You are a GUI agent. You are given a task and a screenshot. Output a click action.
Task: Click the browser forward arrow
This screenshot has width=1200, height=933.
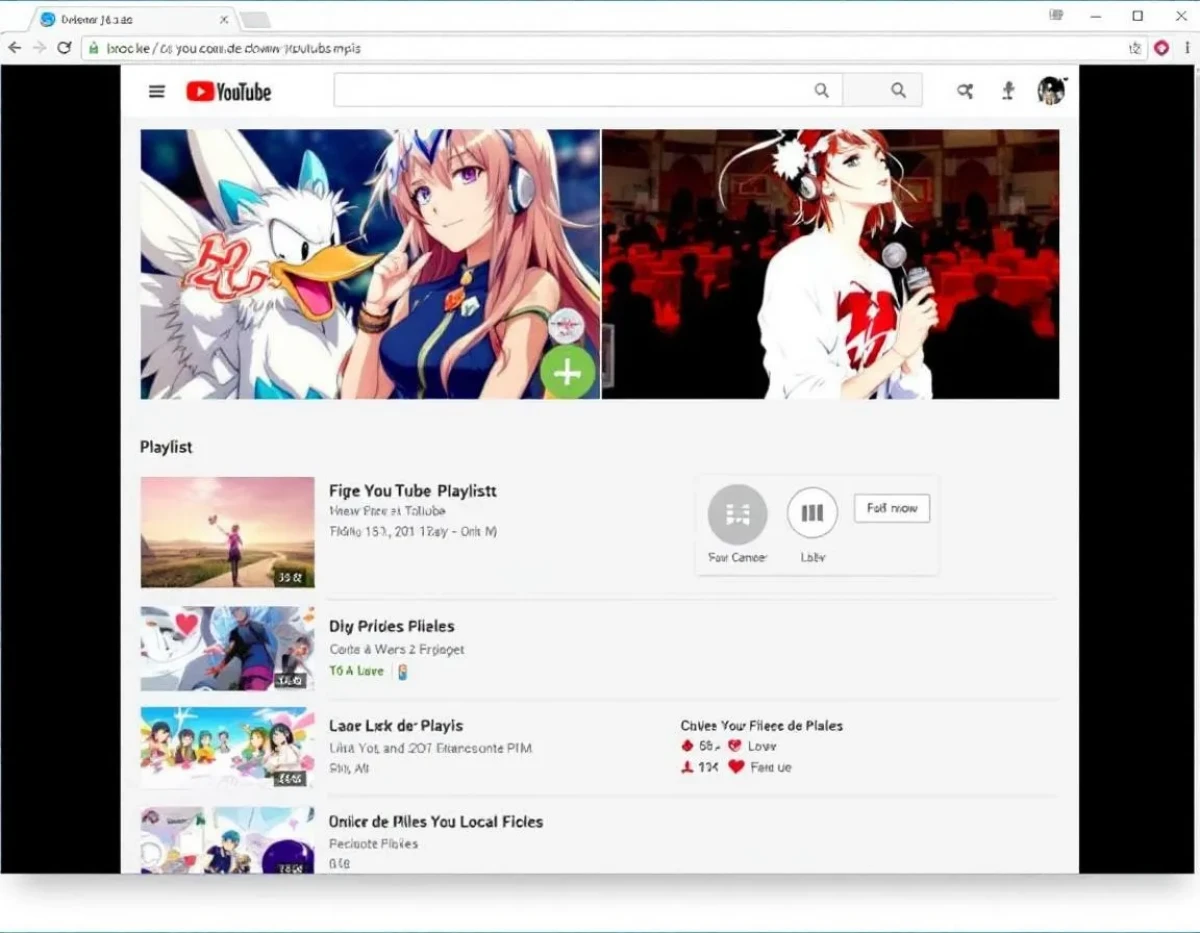click(x=39, y=48)
